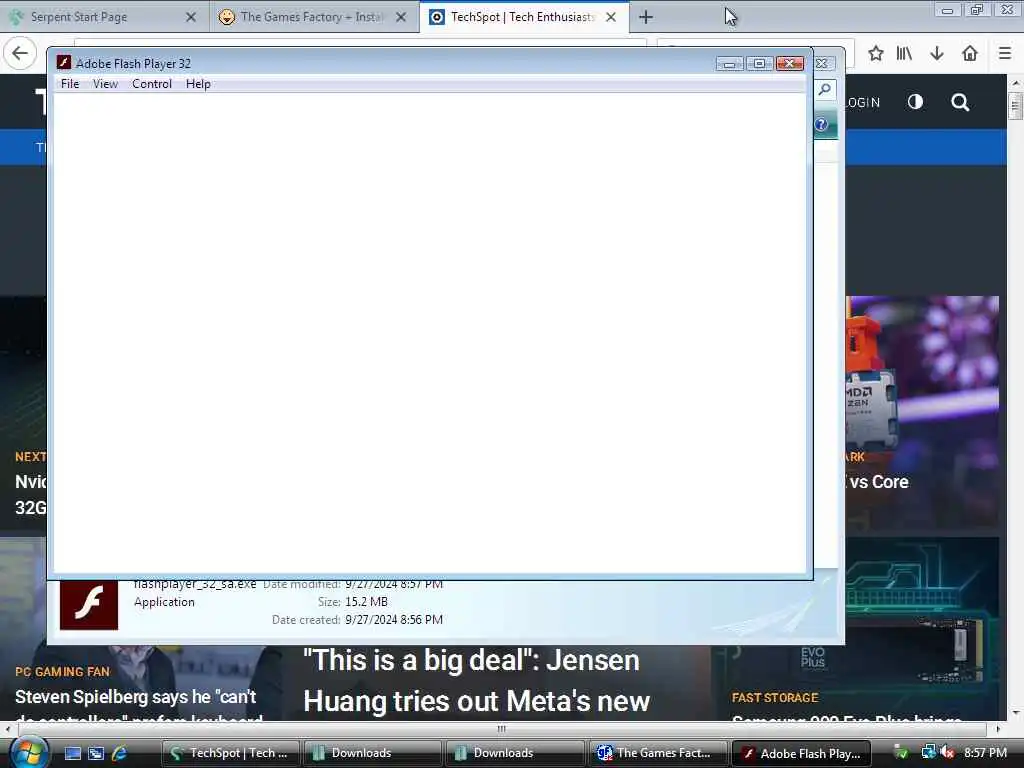Click the horizontal scrollbar right arrow
1024x768 pixels.
(998, 728)
